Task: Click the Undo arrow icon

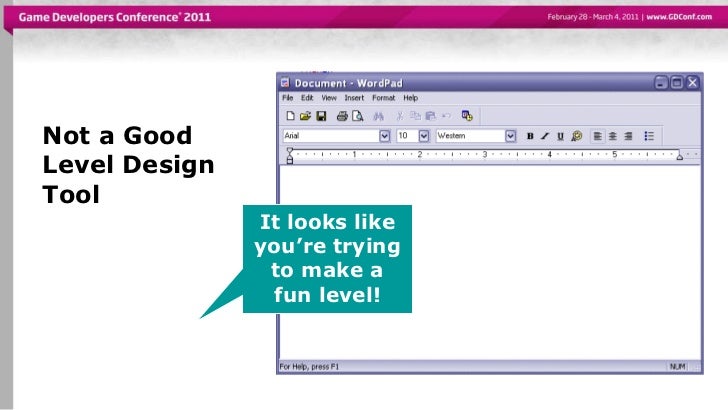Action: tap(447, 116)
